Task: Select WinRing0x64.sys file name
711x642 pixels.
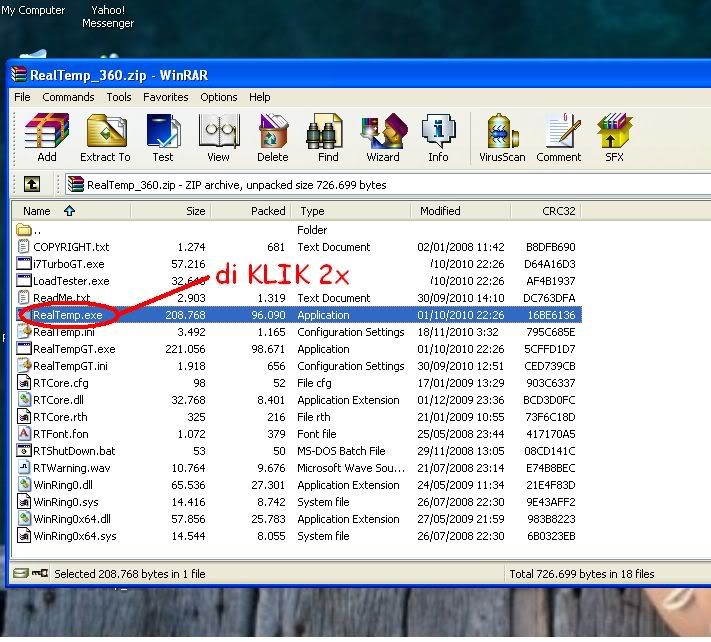Action: (75, 536)
